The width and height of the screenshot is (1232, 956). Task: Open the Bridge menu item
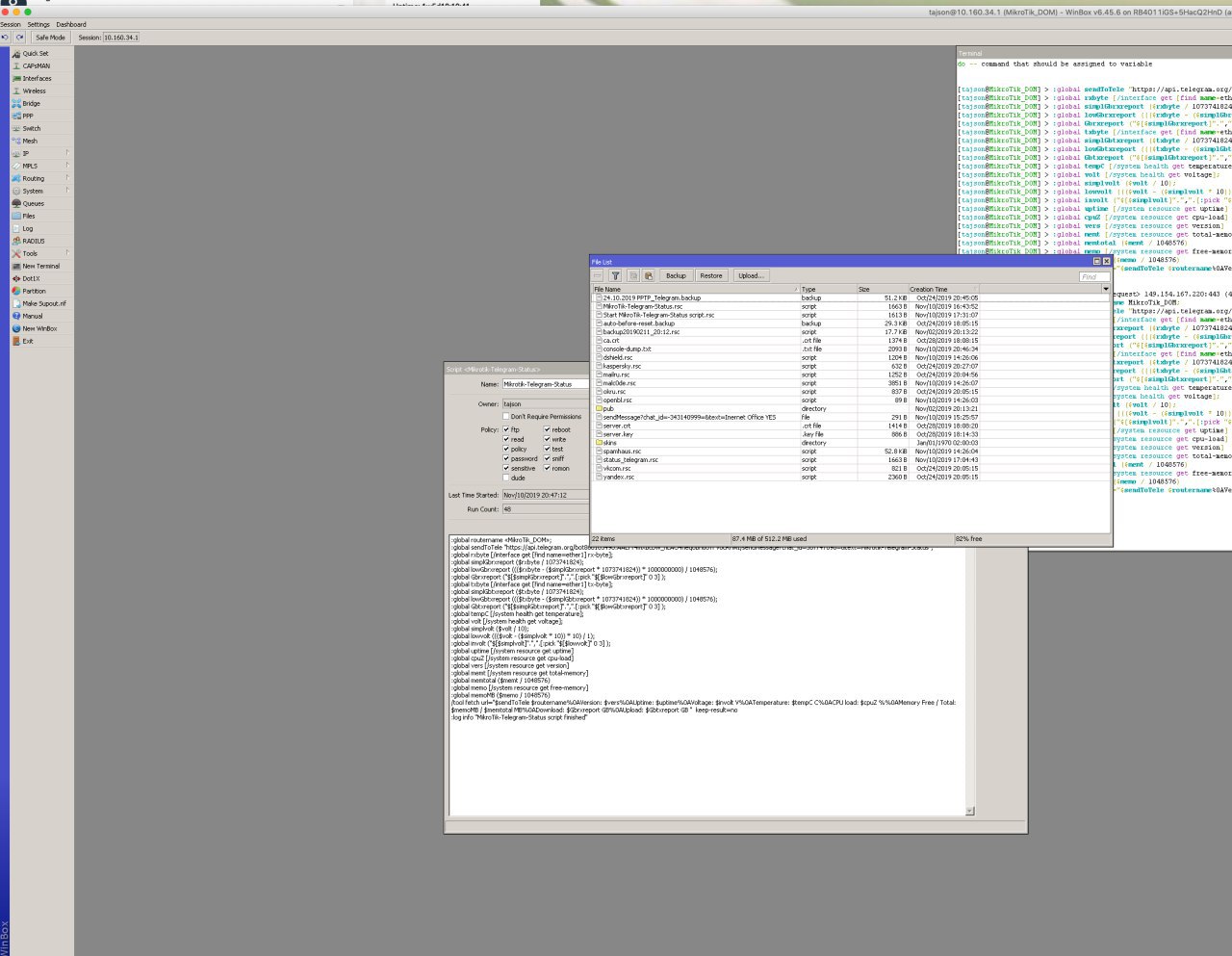(x=32, y=104)
